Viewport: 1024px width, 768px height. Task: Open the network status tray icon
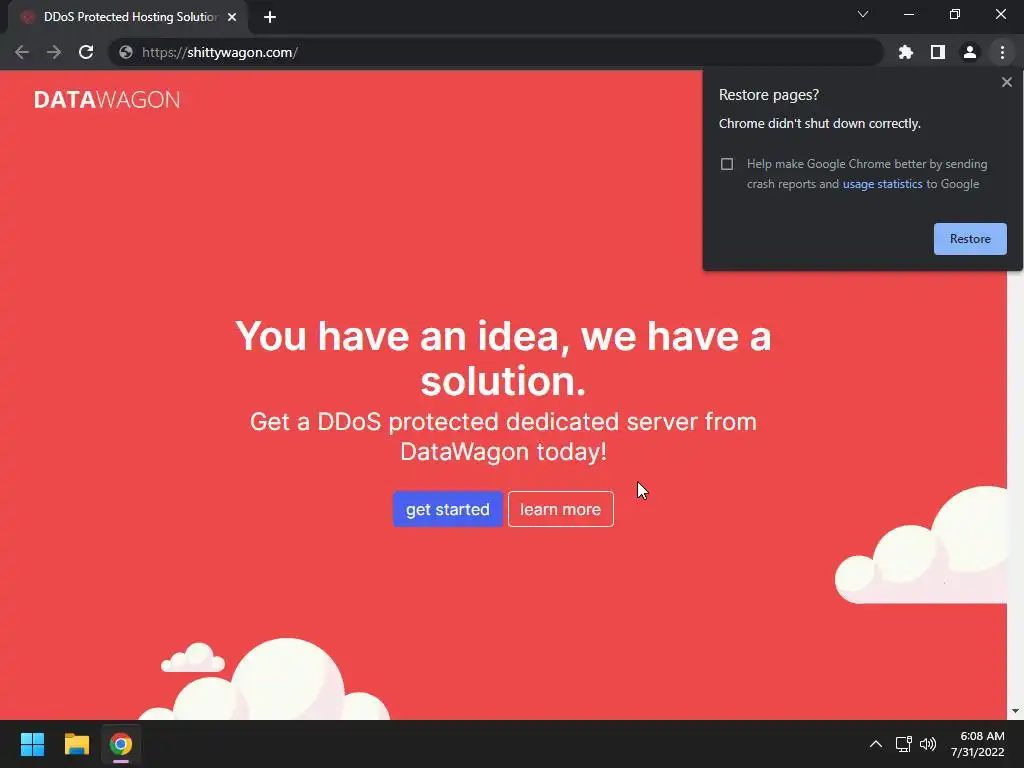point(903,744)
